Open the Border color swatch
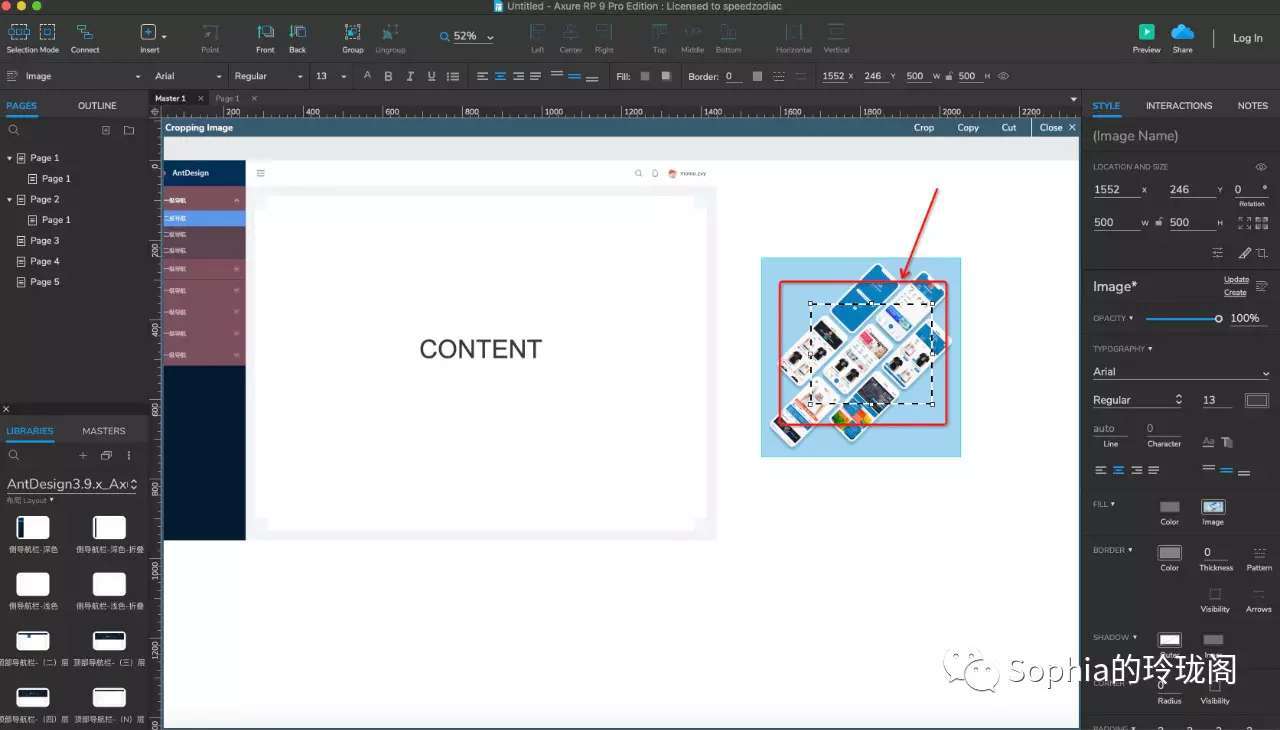 [1169, 553]
